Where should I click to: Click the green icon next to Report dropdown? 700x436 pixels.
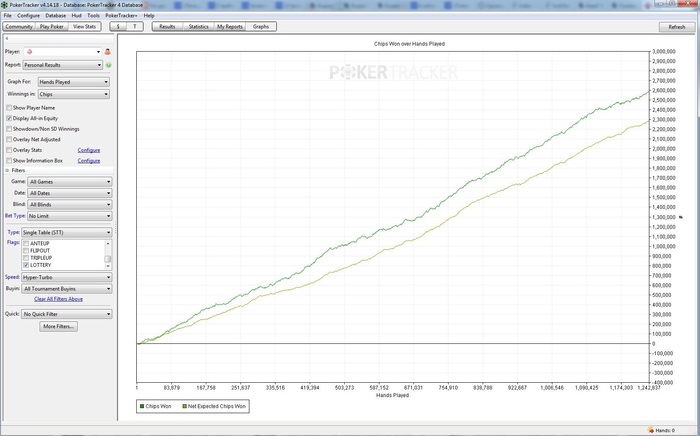pyautogui.click(x=108, y=65)
